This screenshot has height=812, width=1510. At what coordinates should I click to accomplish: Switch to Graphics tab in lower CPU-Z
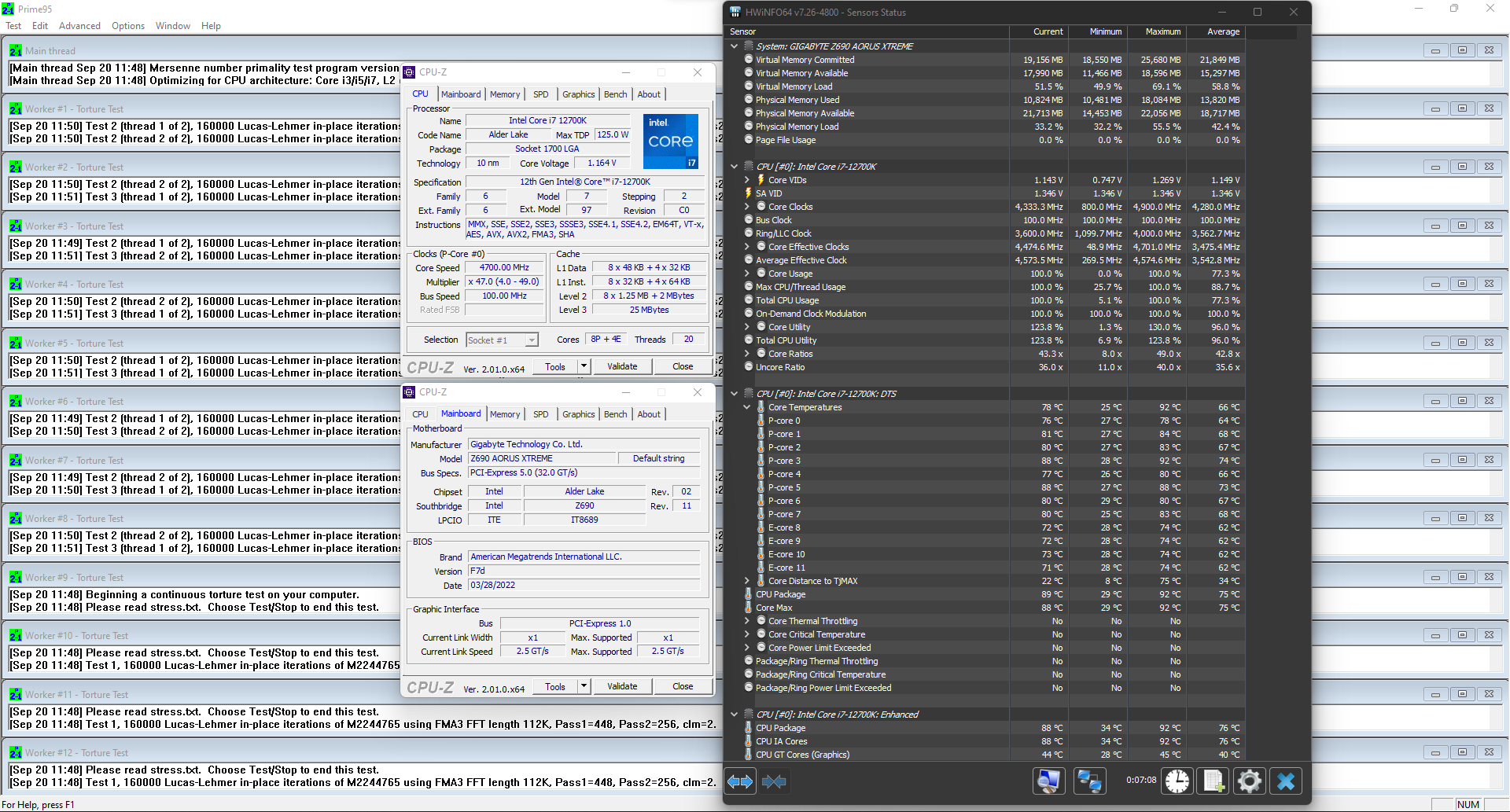click(579, 414)
